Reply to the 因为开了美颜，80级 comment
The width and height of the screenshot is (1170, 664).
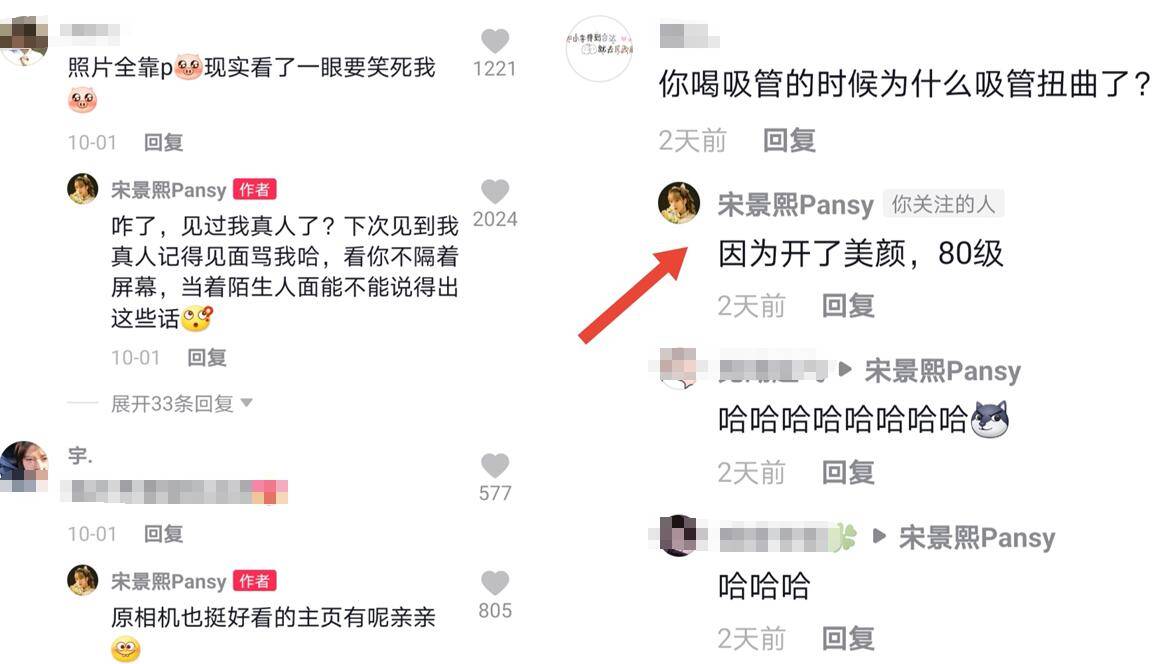point(848,306)
